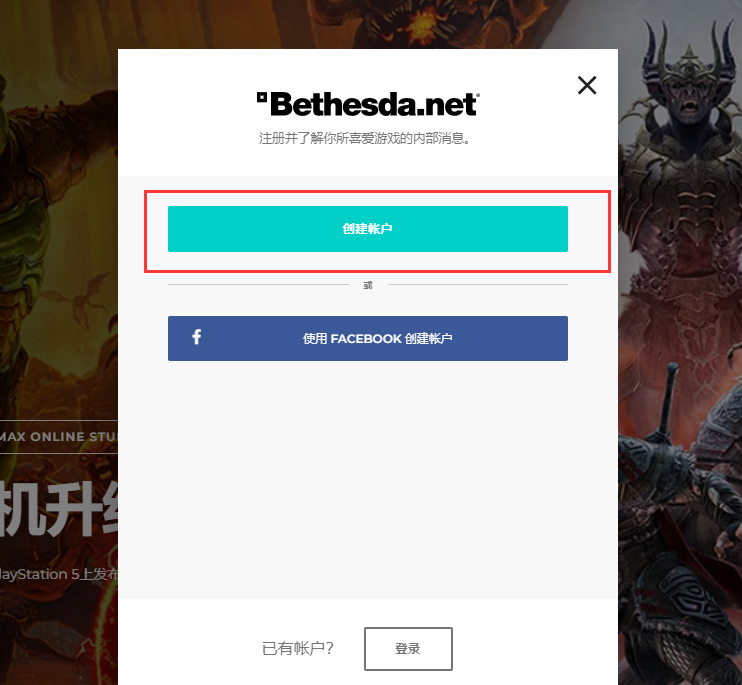This screenshot has height=685, width=742.
Task: Click the MAX ONLINE STU studio label
Action: pyautogui.click(x=59, y=437)
